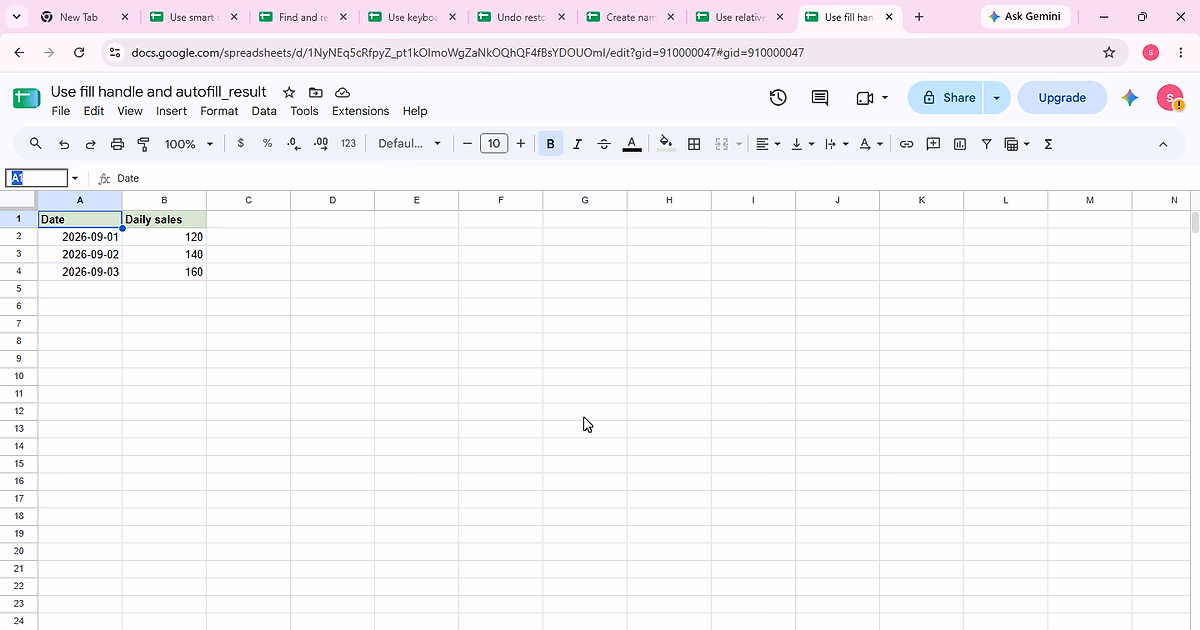
Task: Click the Name box showing A1
Action: [37, 178]
